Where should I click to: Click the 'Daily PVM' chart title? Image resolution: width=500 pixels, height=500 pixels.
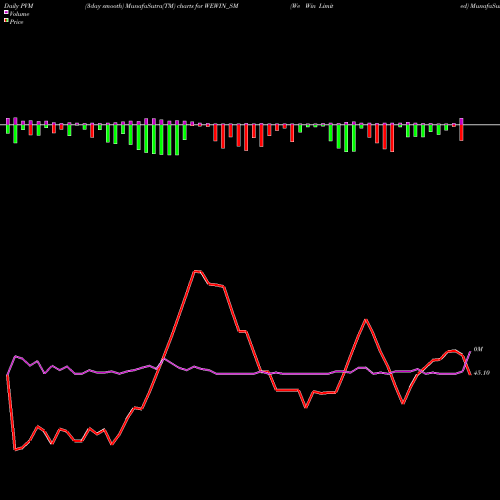[x=19, y=6]
